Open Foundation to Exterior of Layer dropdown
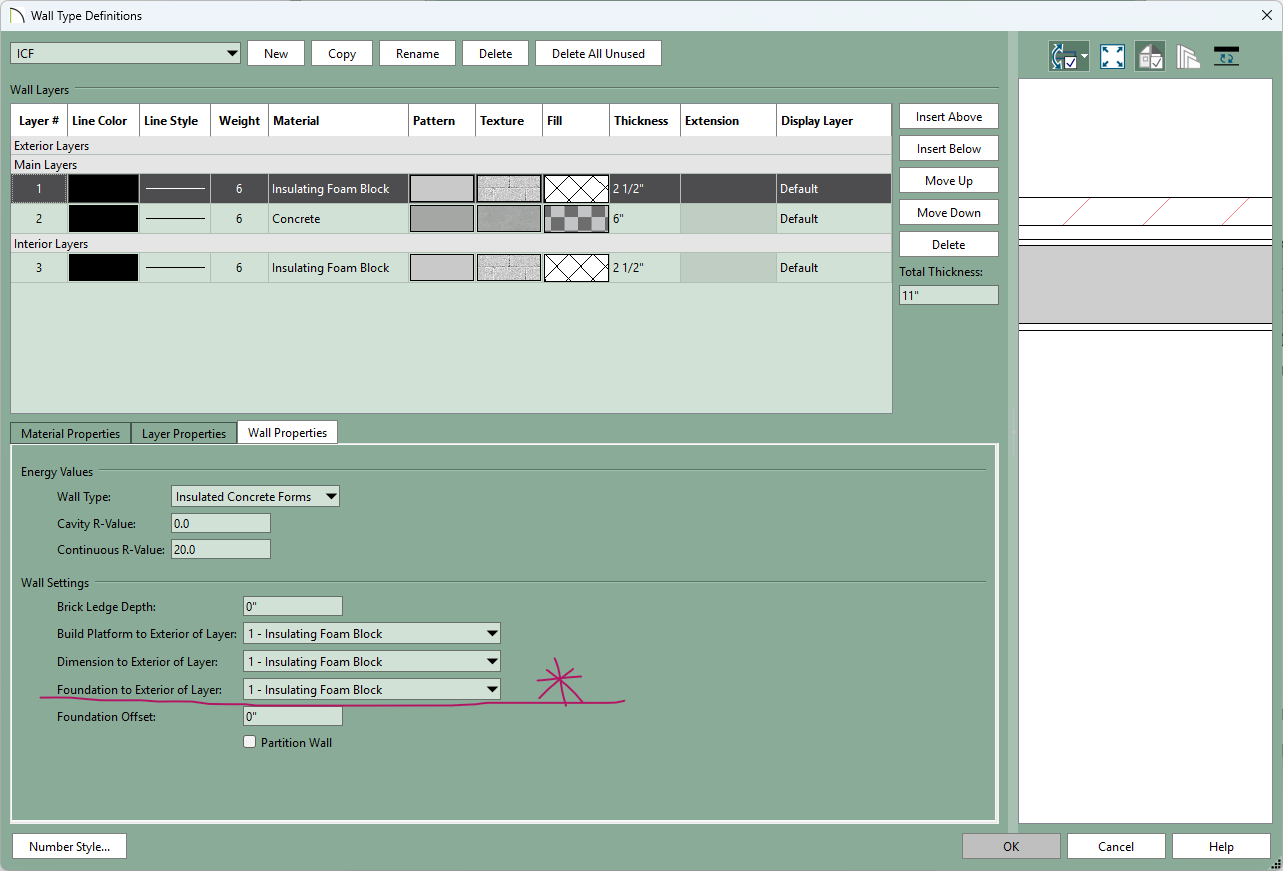Screen dimensions: 1283x871 (372, 690)
